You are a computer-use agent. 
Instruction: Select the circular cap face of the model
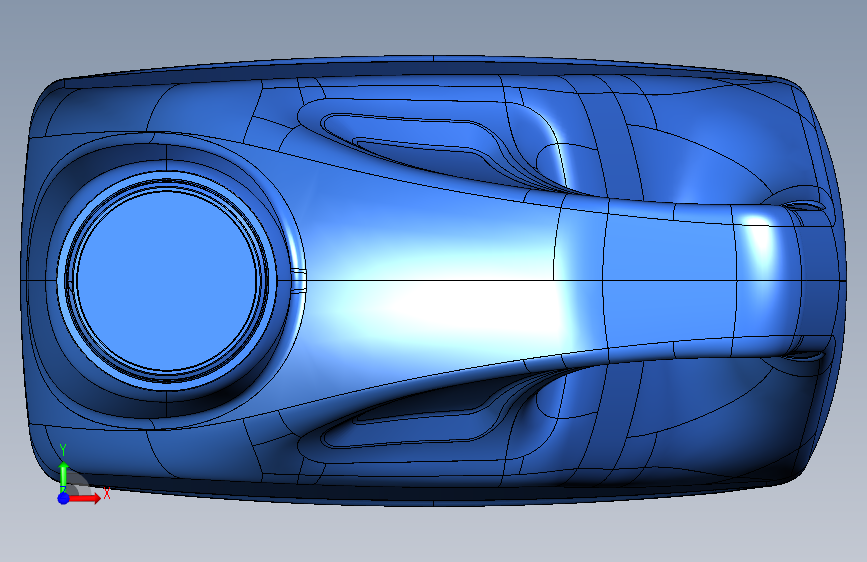(x=167, y=280)
